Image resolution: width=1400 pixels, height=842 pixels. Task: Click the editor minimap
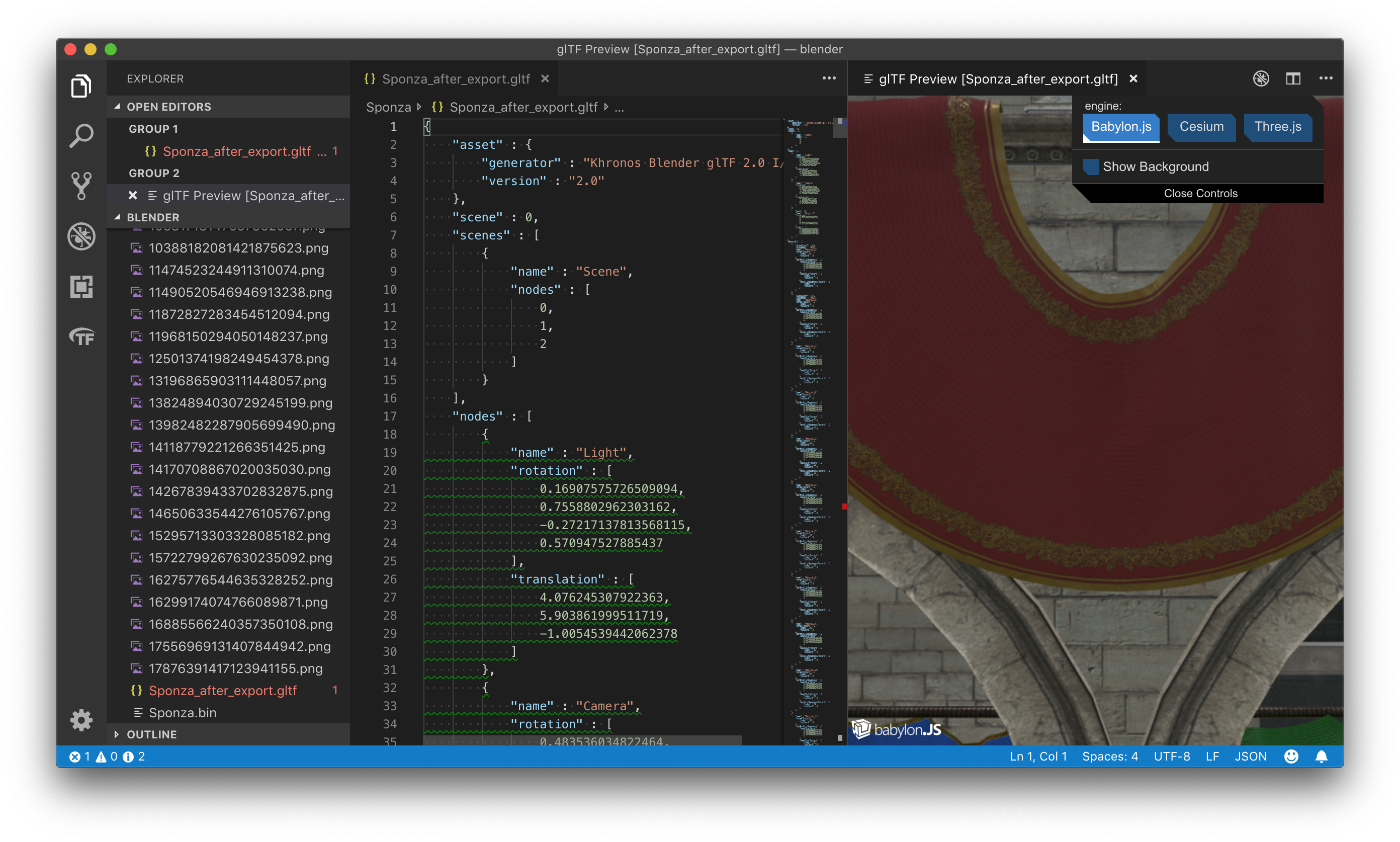coord(808,431)
